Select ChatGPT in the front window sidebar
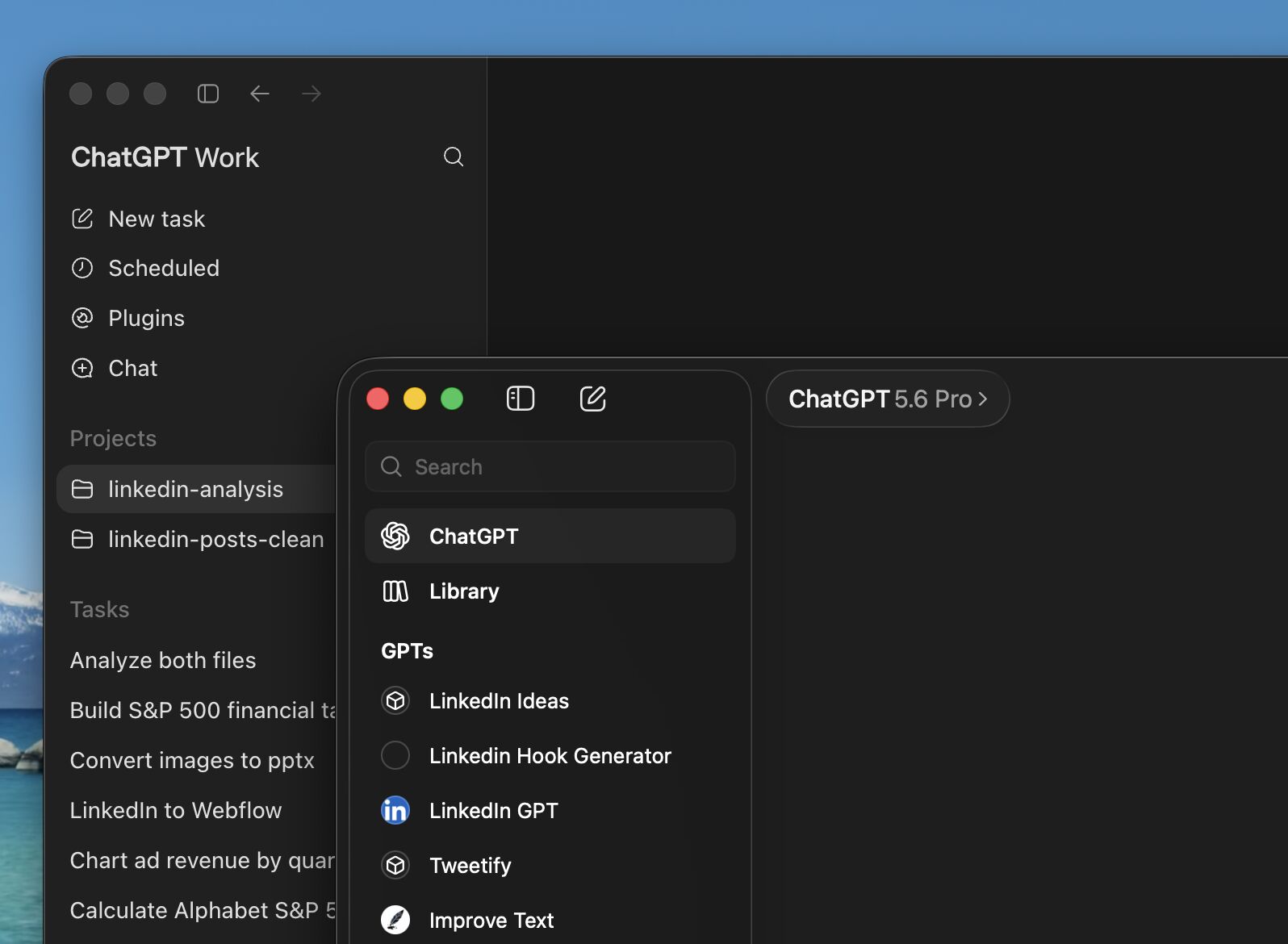The width and height of the screenshot is (1288, 944). pyautogui.click(x=550, y=536)
